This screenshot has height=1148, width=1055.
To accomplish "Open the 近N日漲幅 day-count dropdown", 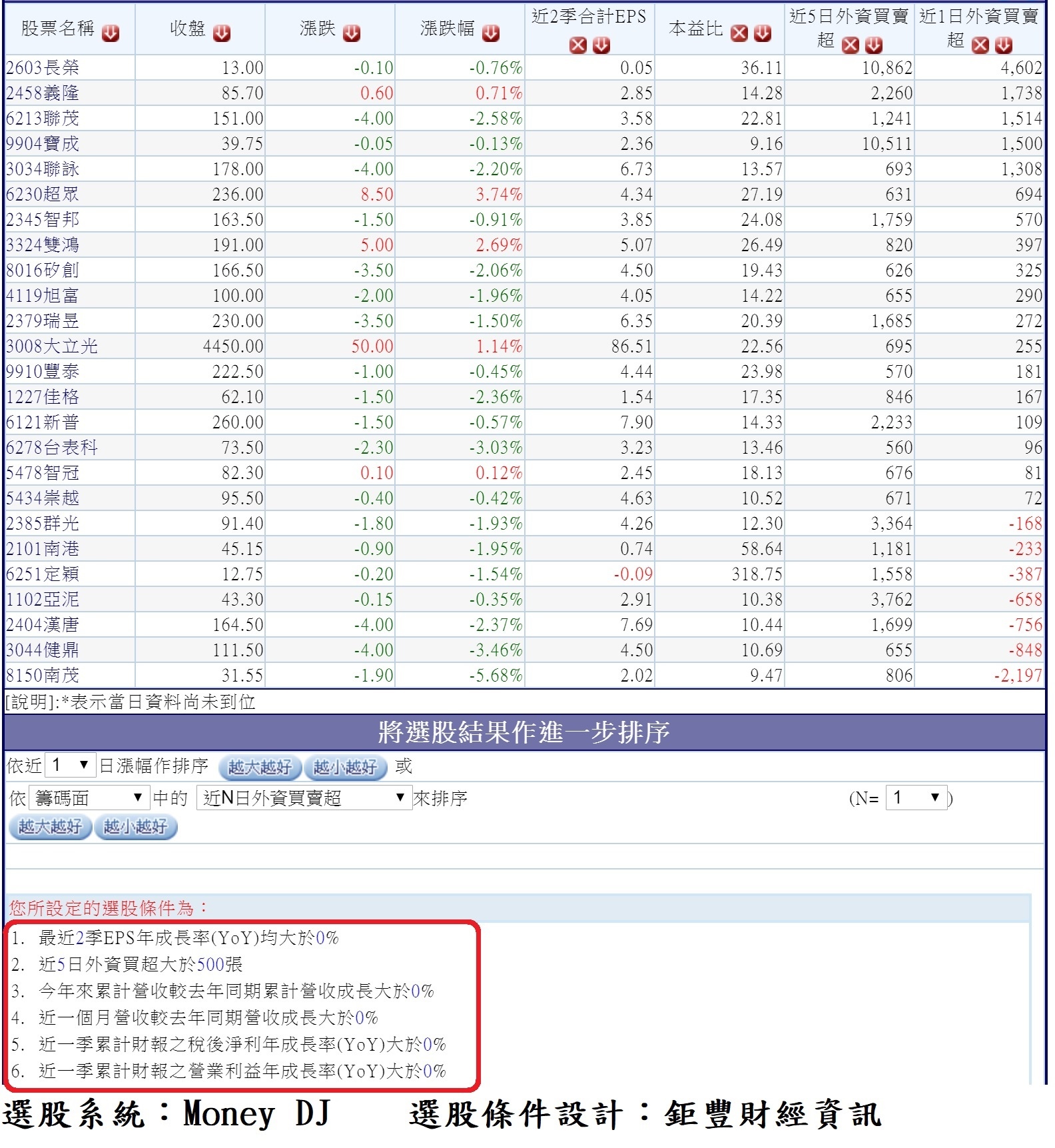I will (70, 765).
